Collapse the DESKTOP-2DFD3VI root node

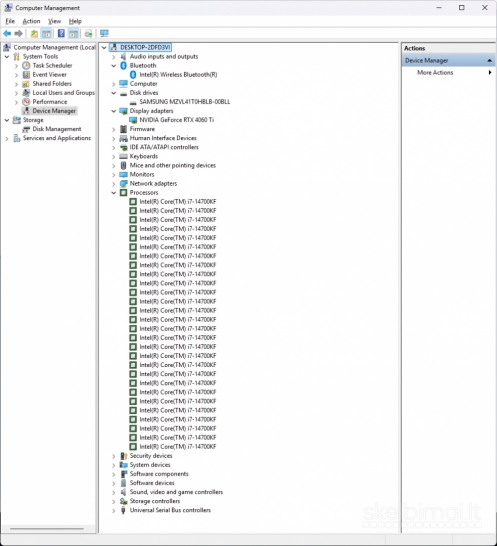(104, 47)
